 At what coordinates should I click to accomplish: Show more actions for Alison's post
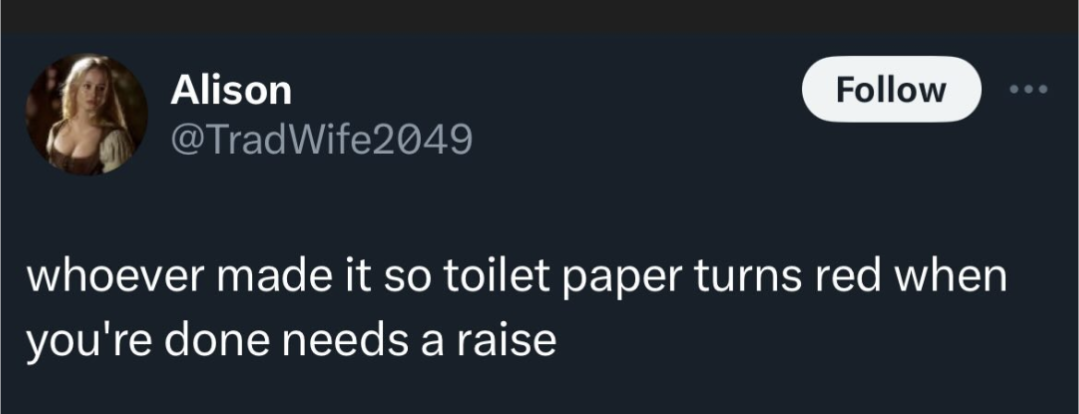[x=1028, y=90]
